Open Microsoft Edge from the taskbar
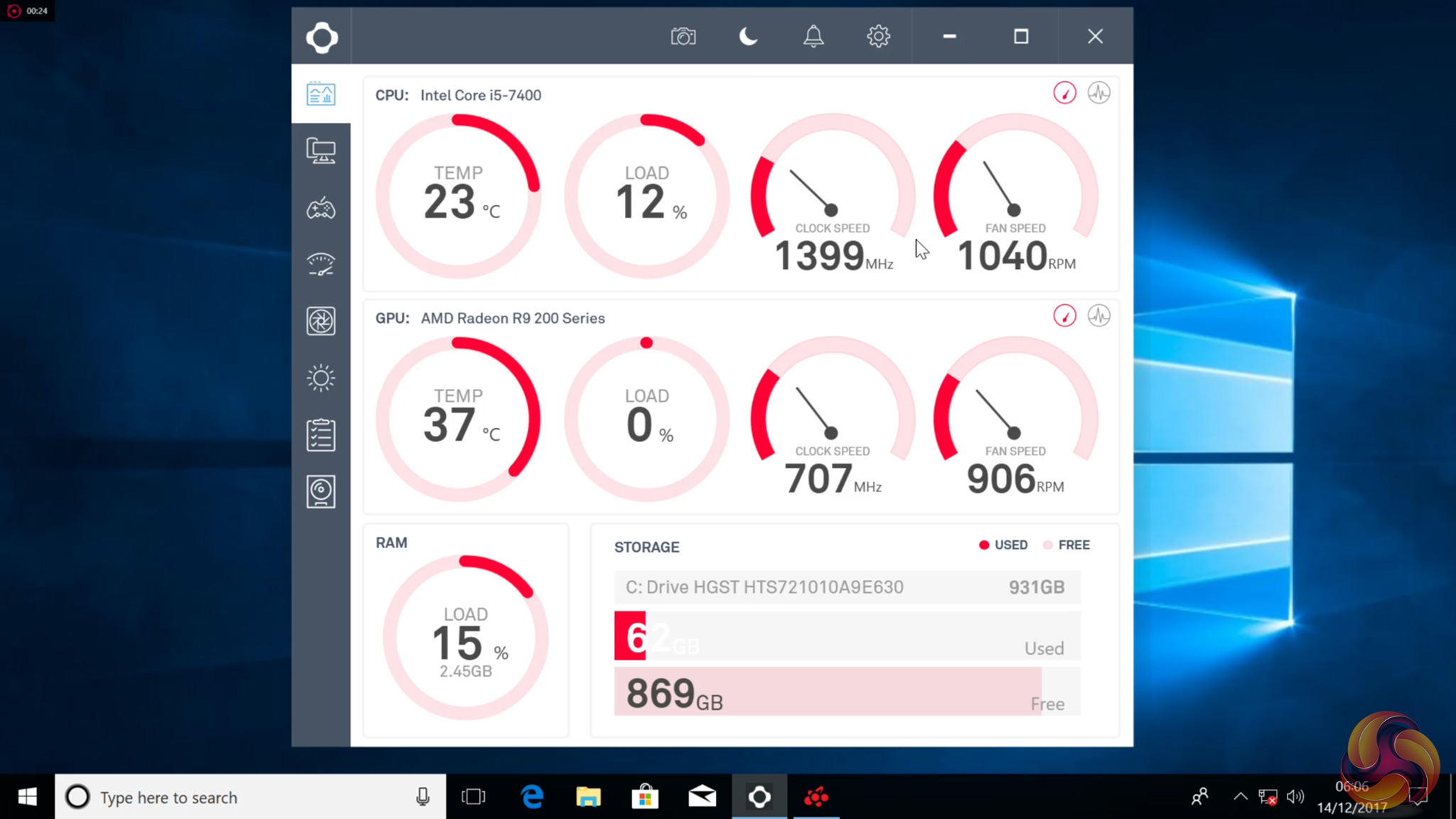The height and width of the screenshot is (819, 1456). click(x=532, y=798)
